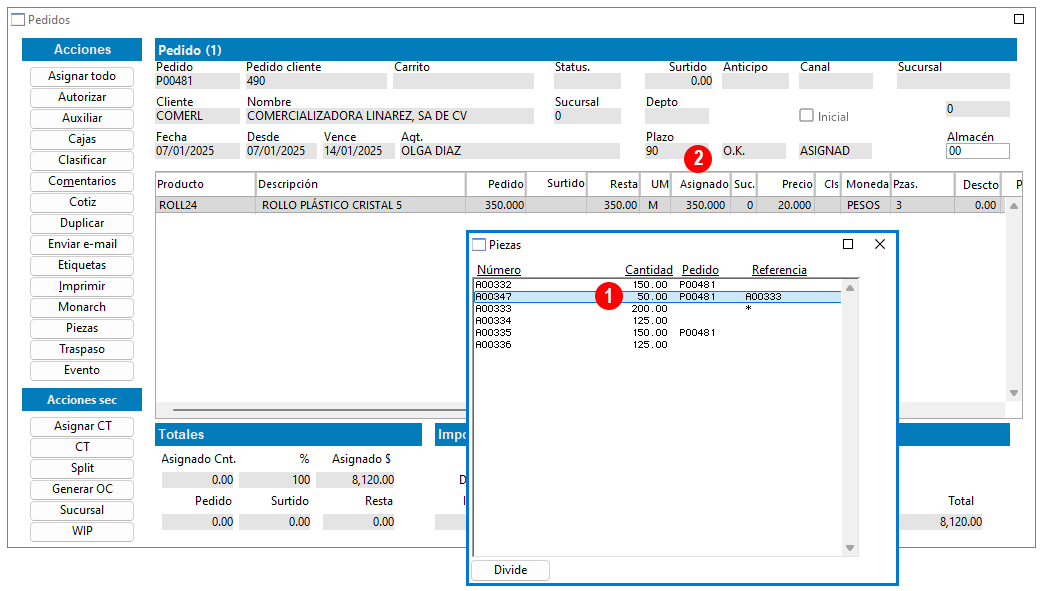Click the ASIGNAD status field

coord(835,151)
